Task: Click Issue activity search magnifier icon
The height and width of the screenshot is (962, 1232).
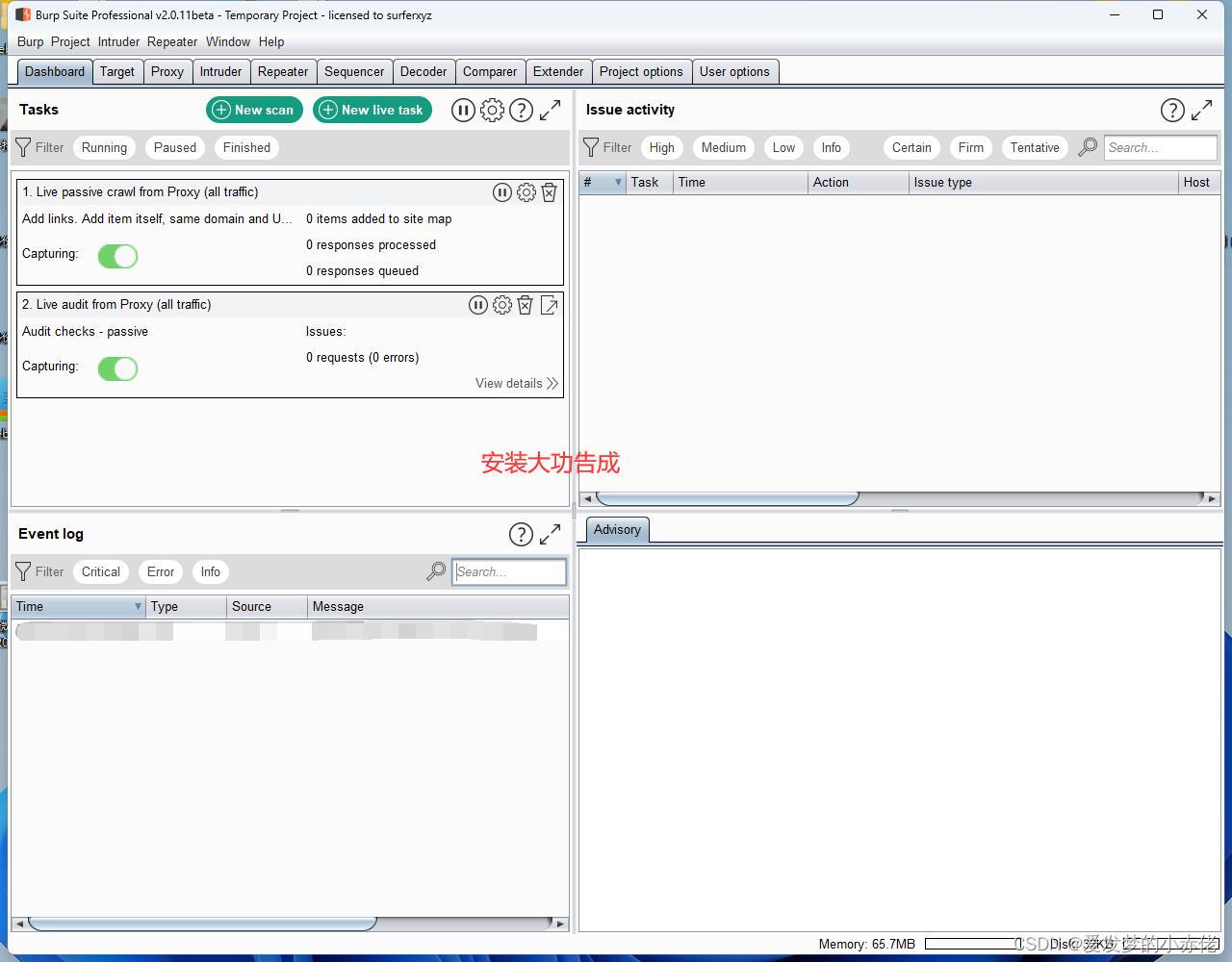Action: pyautogui.click(x=1088, y=147)
